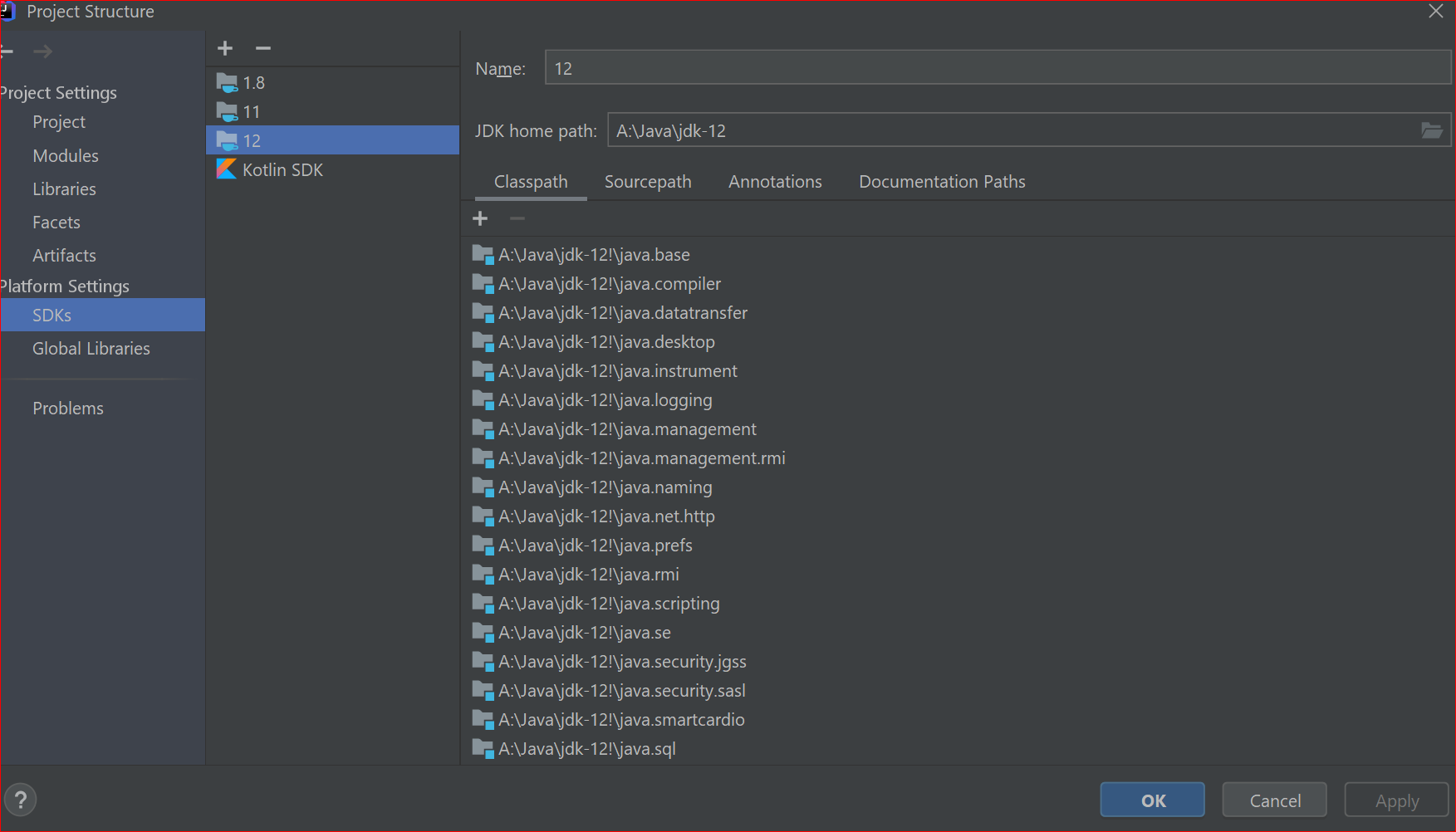This screenshot has width=1456, height=832.
Task: Select java.logging classpath entry
Action: (592, 400)
